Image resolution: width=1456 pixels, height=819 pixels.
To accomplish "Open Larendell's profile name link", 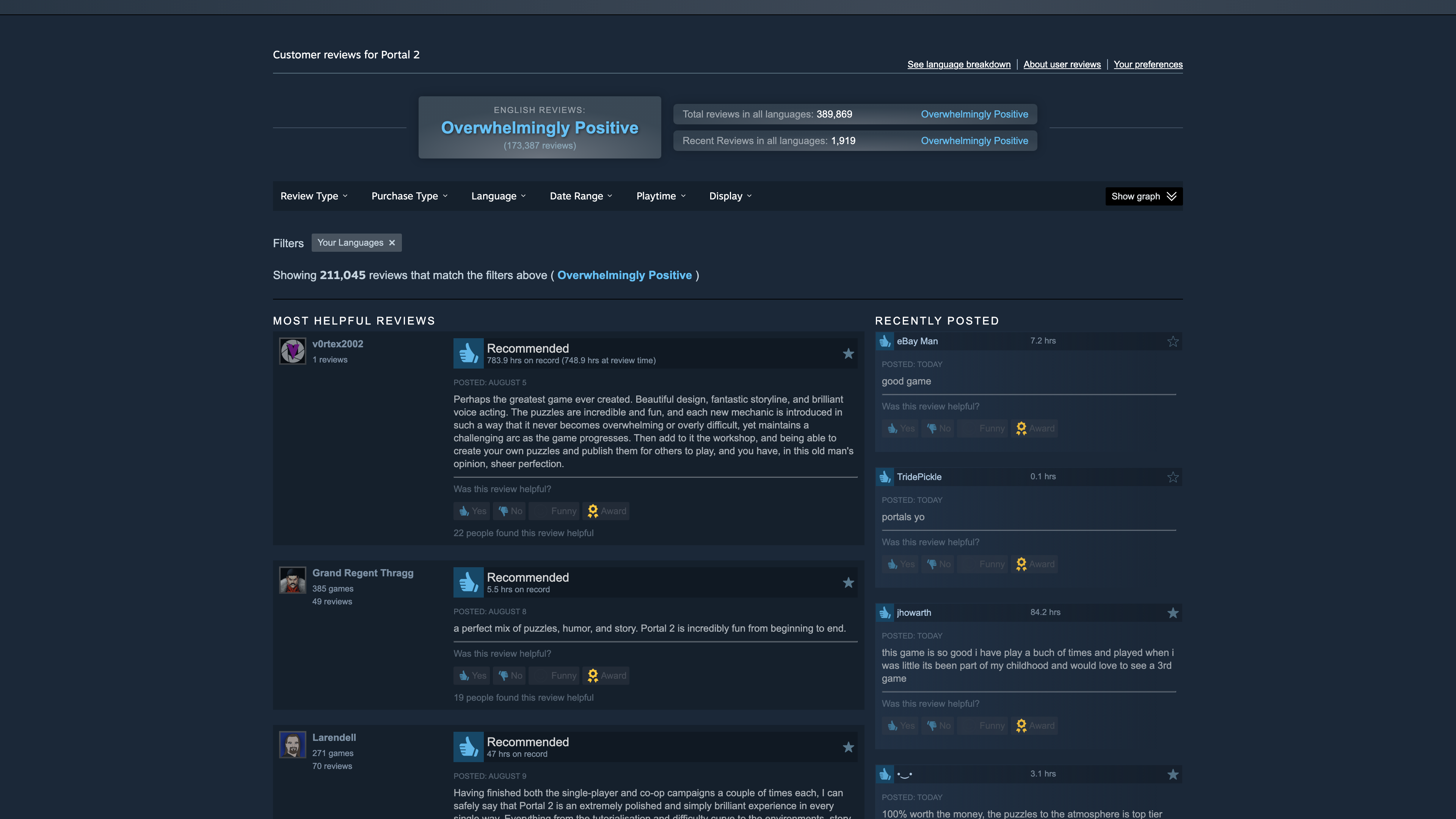I will (x=334, y=737).
